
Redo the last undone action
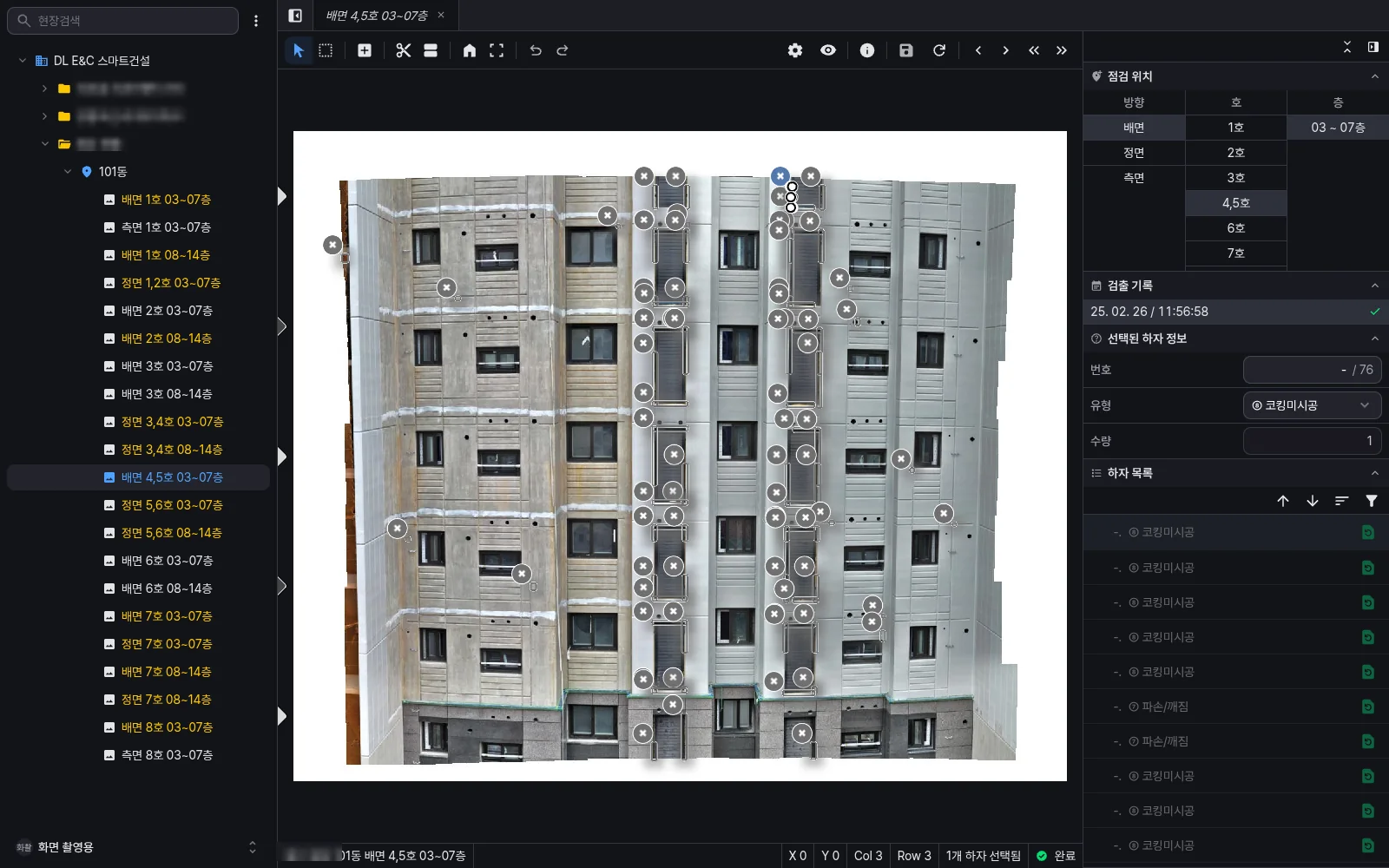pos(563,50)
